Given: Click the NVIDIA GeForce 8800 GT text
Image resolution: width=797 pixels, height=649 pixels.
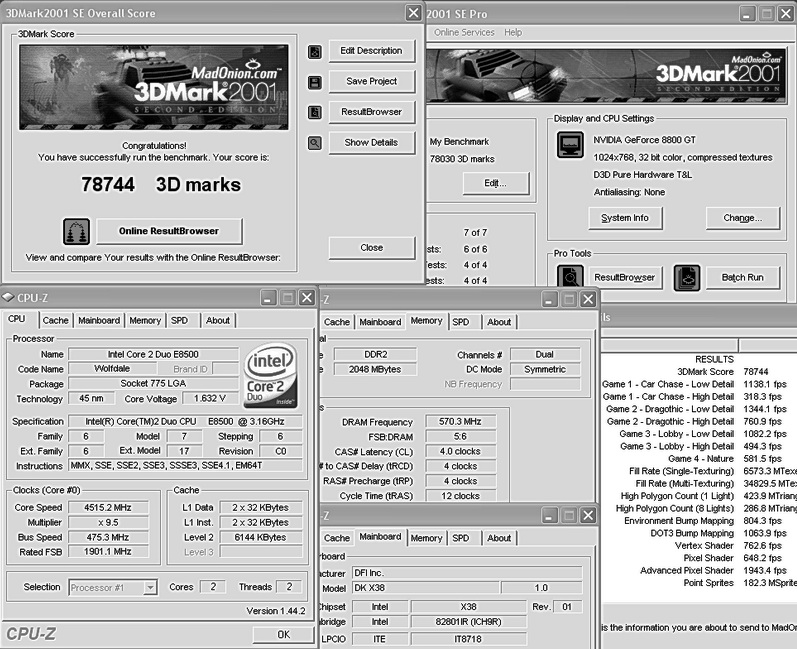Looking at the screenshot, I should click(x=645, y=140).
